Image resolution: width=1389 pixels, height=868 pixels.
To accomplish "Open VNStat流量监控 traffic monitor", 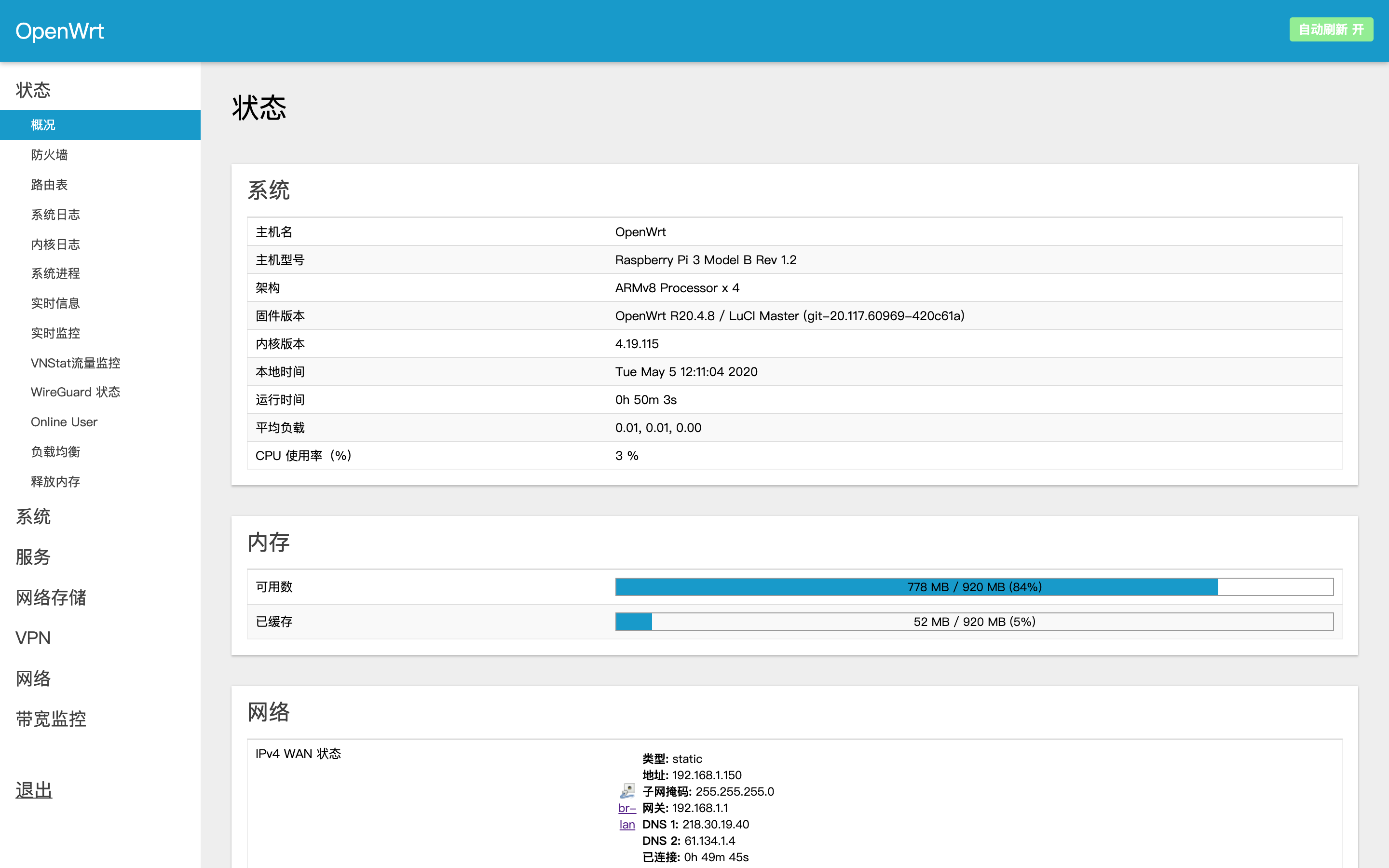I will [75, 363].
